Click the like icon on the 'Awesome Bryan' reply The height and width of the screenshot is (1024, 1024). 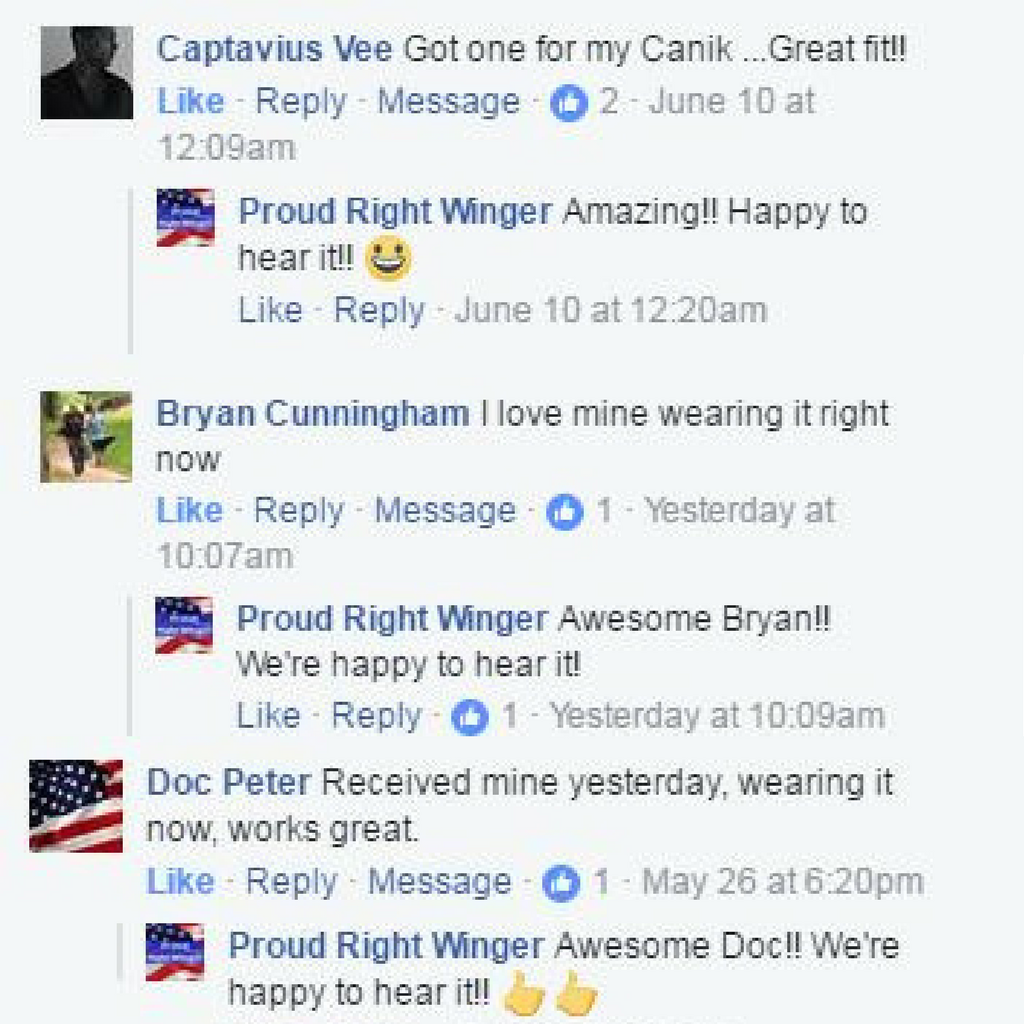(x=470, y=717)
